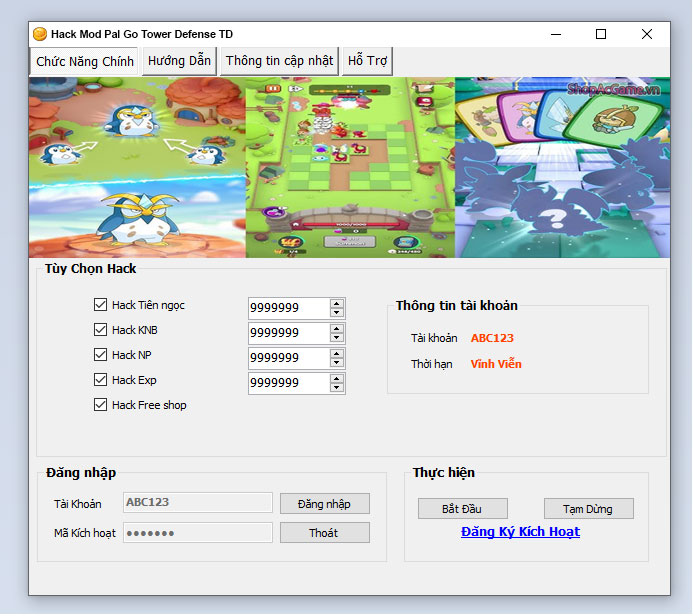Click the Tạm Dừng button

click(589, 509)
